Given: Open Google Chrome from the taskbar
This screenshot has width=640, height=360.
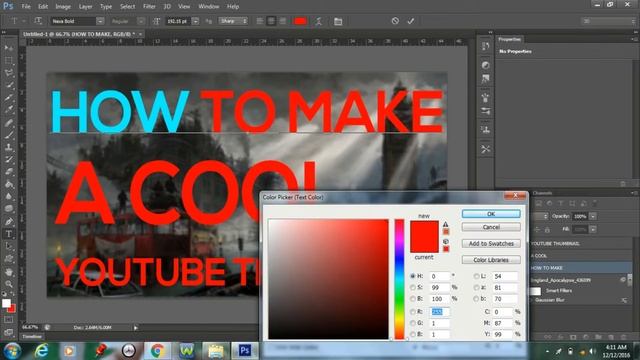Looking at the screenshot, I should coord(157,350).
